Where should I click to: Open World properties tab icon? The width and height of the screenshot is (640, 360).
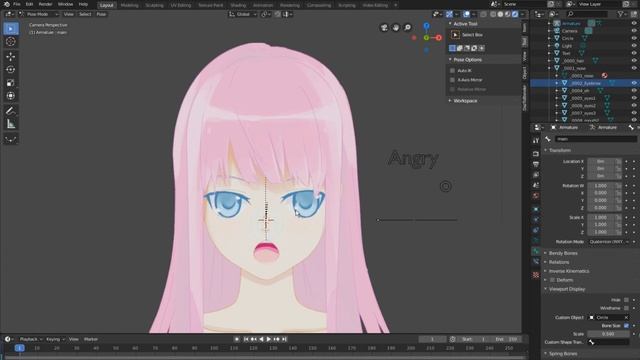click(536, 196)
